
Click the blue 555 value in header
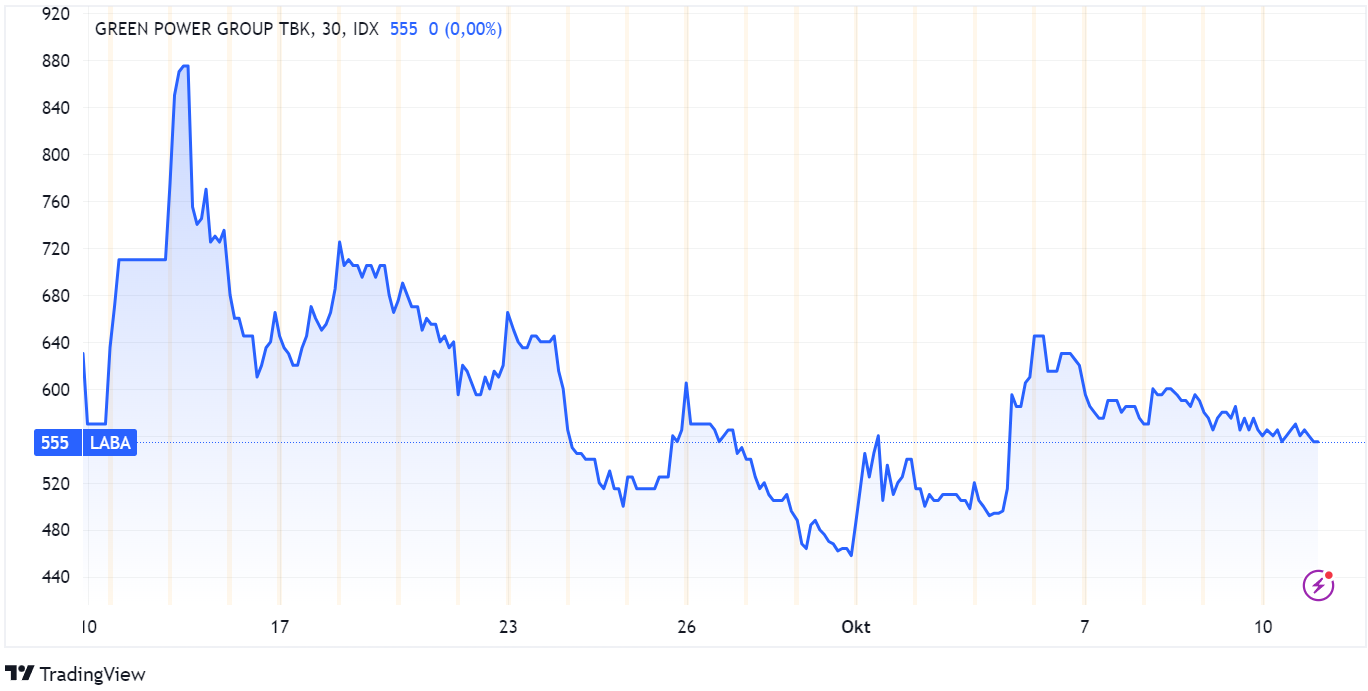click(403, 29)
